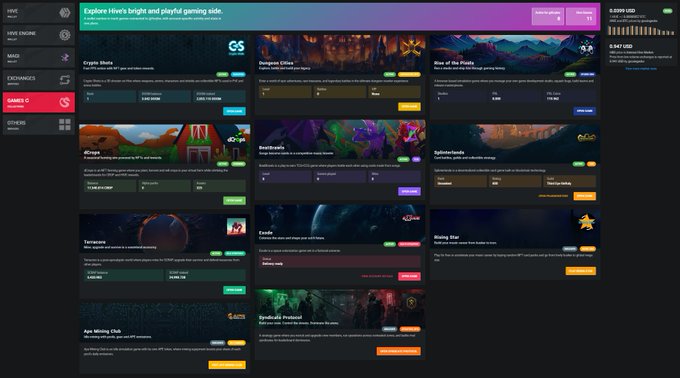The width and height of the screenshot is (680, 378).
Task: Click the green Active badge on Crypto Shots
Action: coord(222,74)
